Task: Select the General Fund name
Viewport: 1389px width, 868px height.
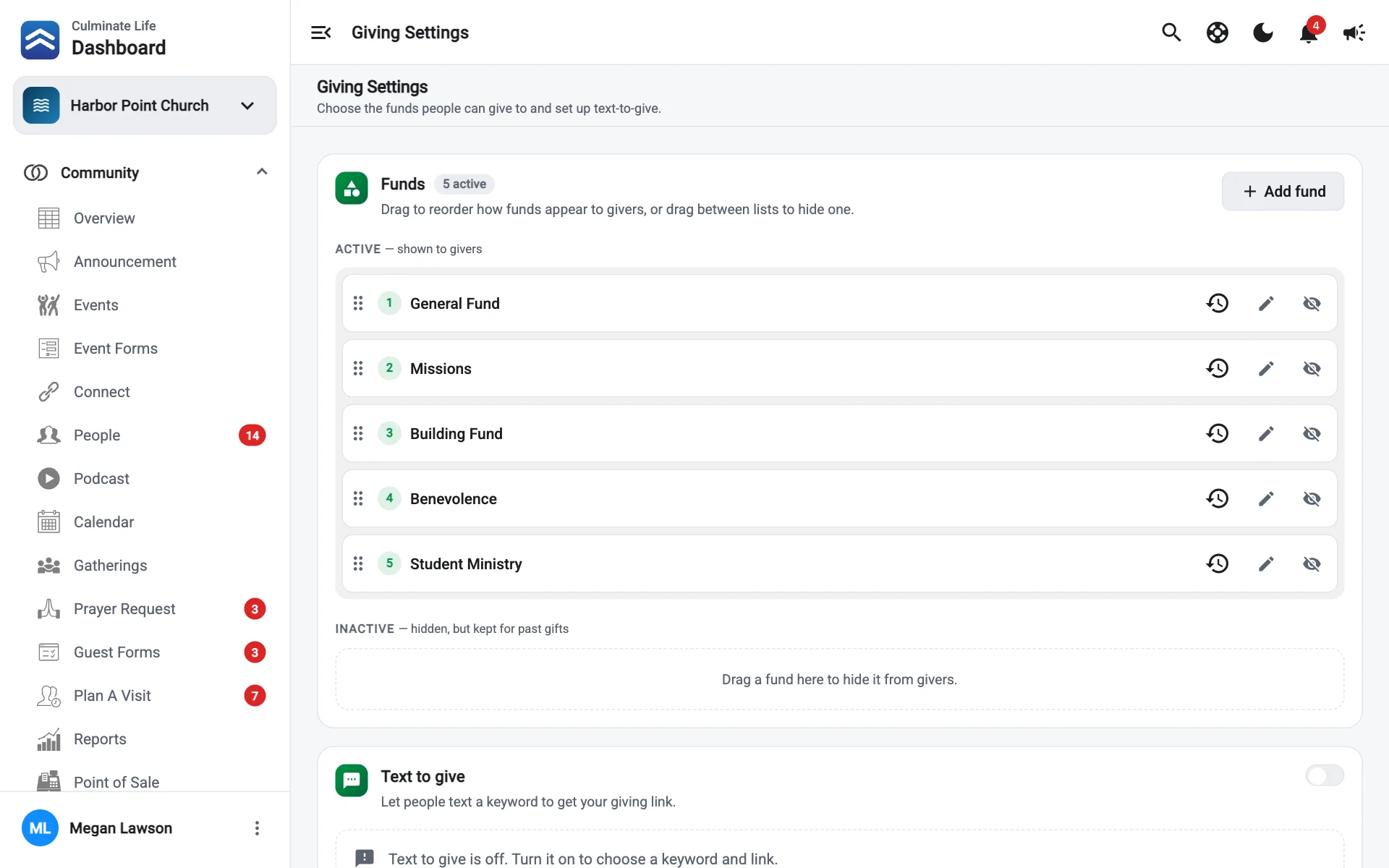Action: [454, 304]
